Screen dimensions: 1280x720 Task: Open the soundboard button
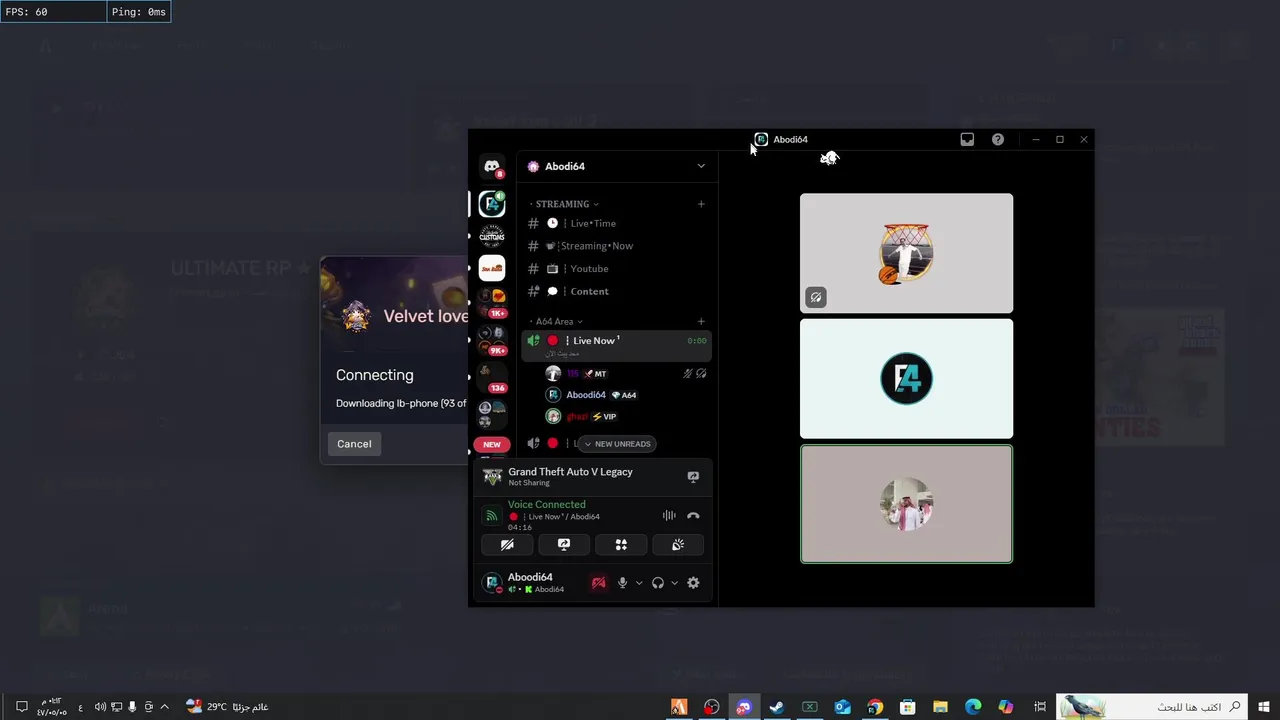tap(678, 545)
